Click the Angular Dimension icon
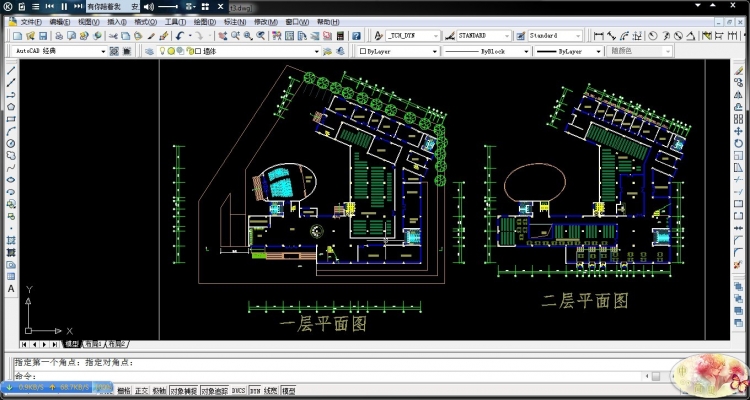 (x=691, y=36)
